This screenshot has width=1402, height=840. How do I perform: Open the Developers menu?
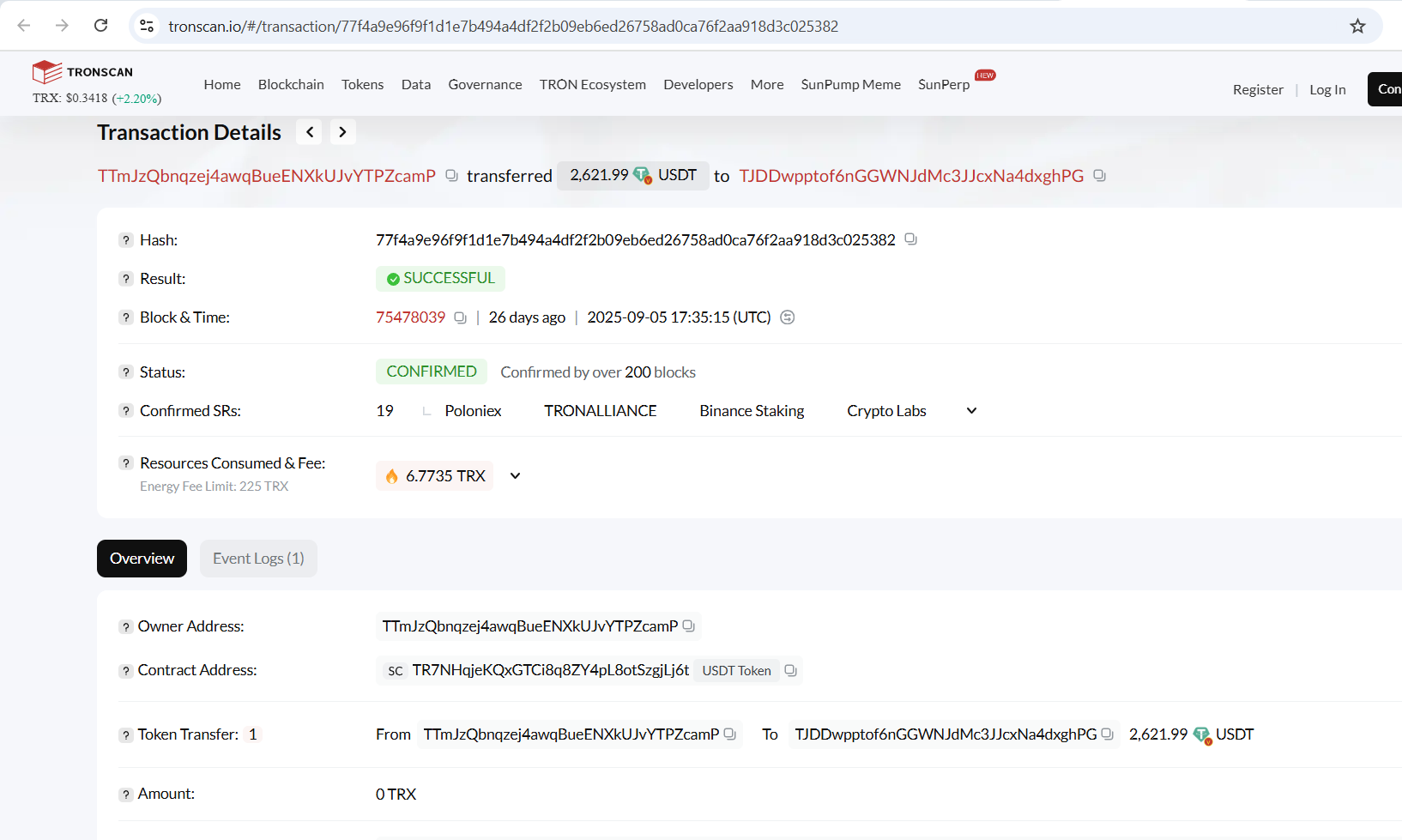(698, 84)
